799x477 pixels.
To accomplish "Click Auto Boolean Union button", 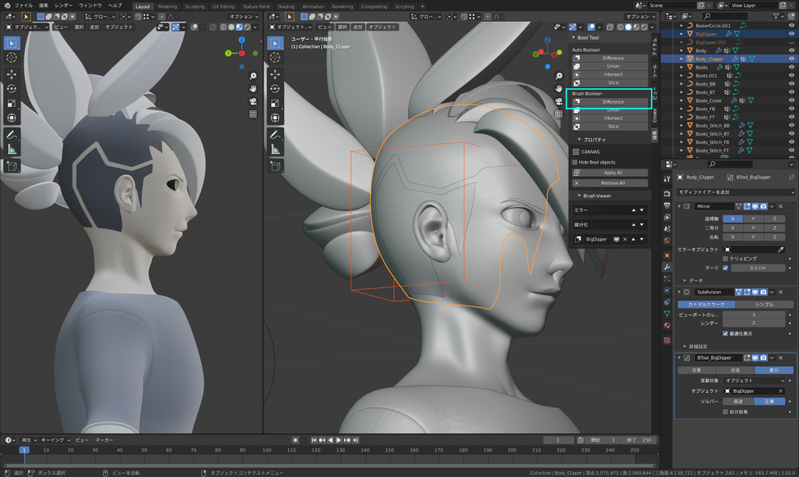I will pyautogui.click(x=612, y=67).
